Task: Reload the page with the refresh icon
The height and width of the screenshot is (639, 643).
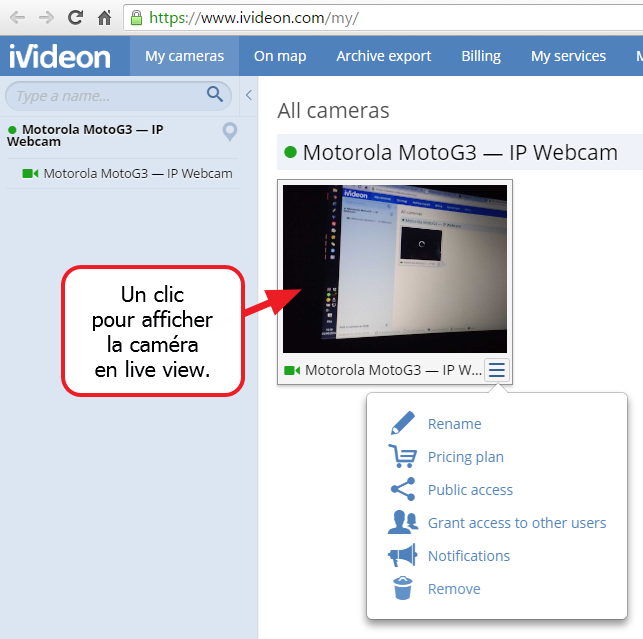Action: [x=75, y=17]
